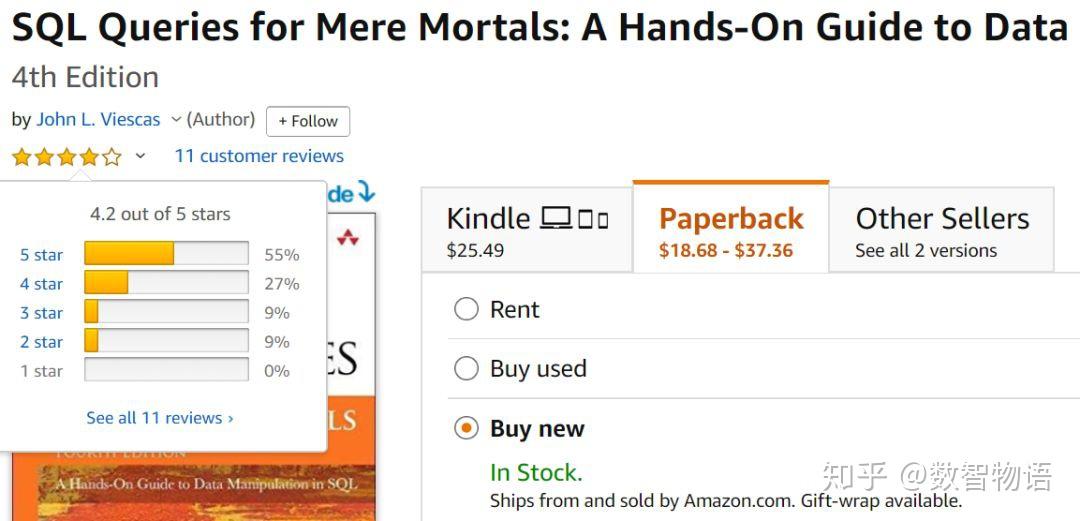Expand the author name dropdown chevron
Viewport: 1080px width, 521px height.
coord(176,120)
